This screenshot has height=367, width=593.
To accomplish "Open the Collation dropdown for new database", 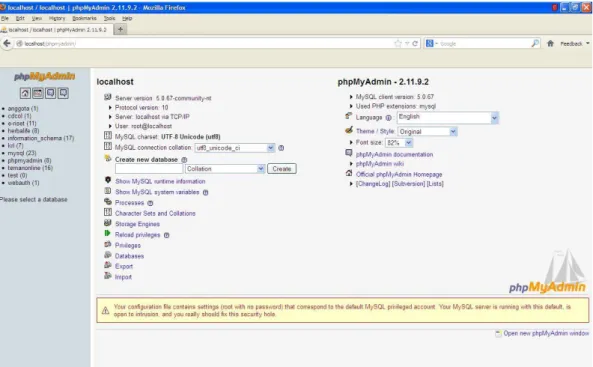I will [x=225, y=169].
